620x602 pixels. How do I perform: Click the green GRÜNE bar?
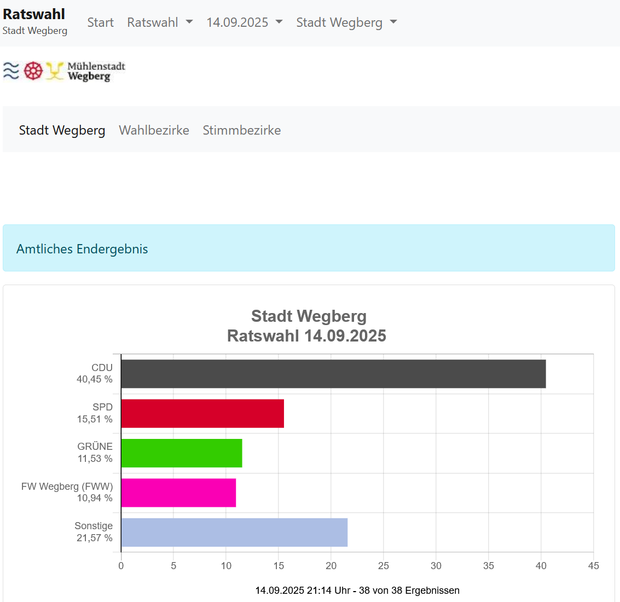click(x=181, y=453)
